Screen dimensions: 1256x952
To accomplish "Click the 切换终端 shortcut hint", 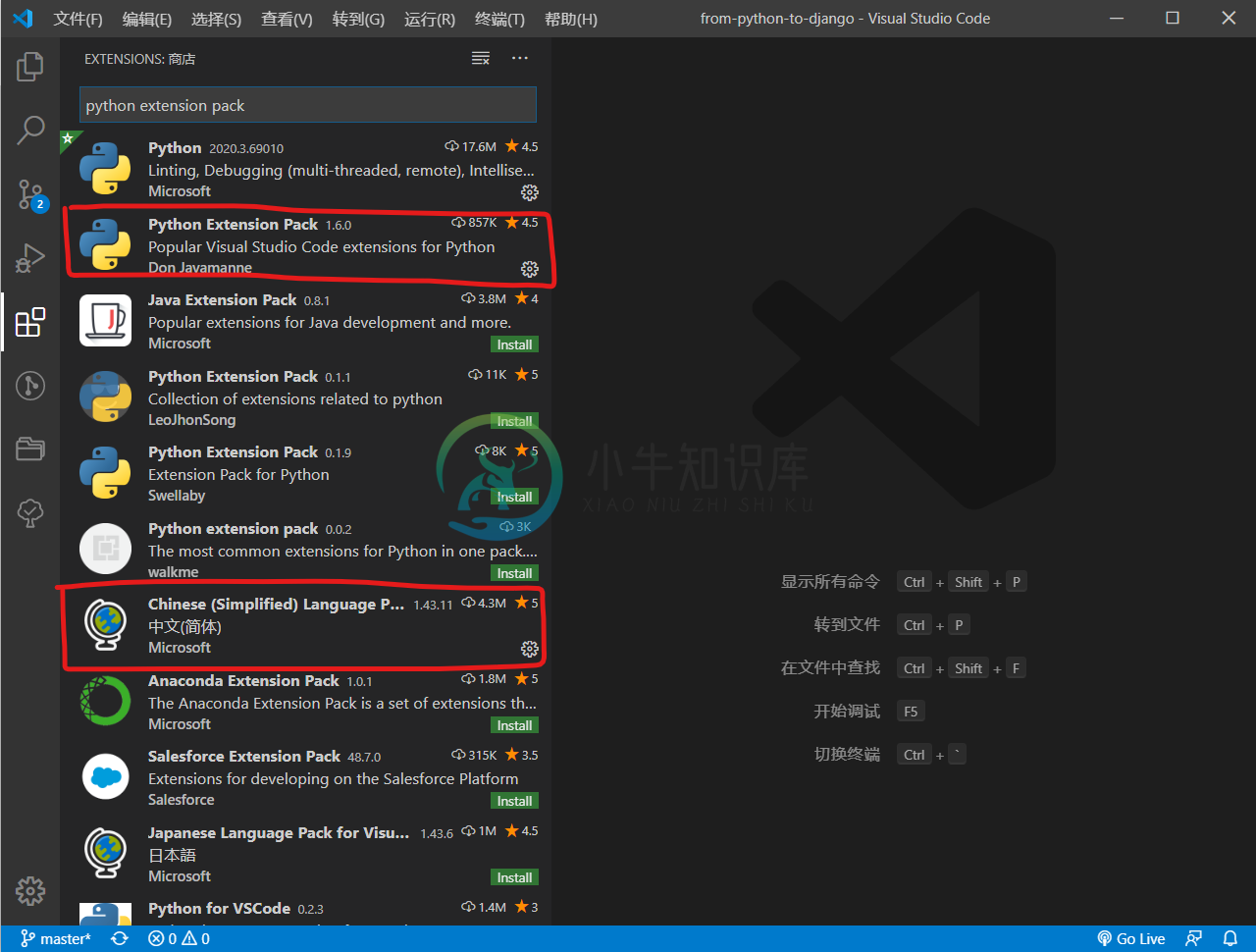I will click(847, 755).
